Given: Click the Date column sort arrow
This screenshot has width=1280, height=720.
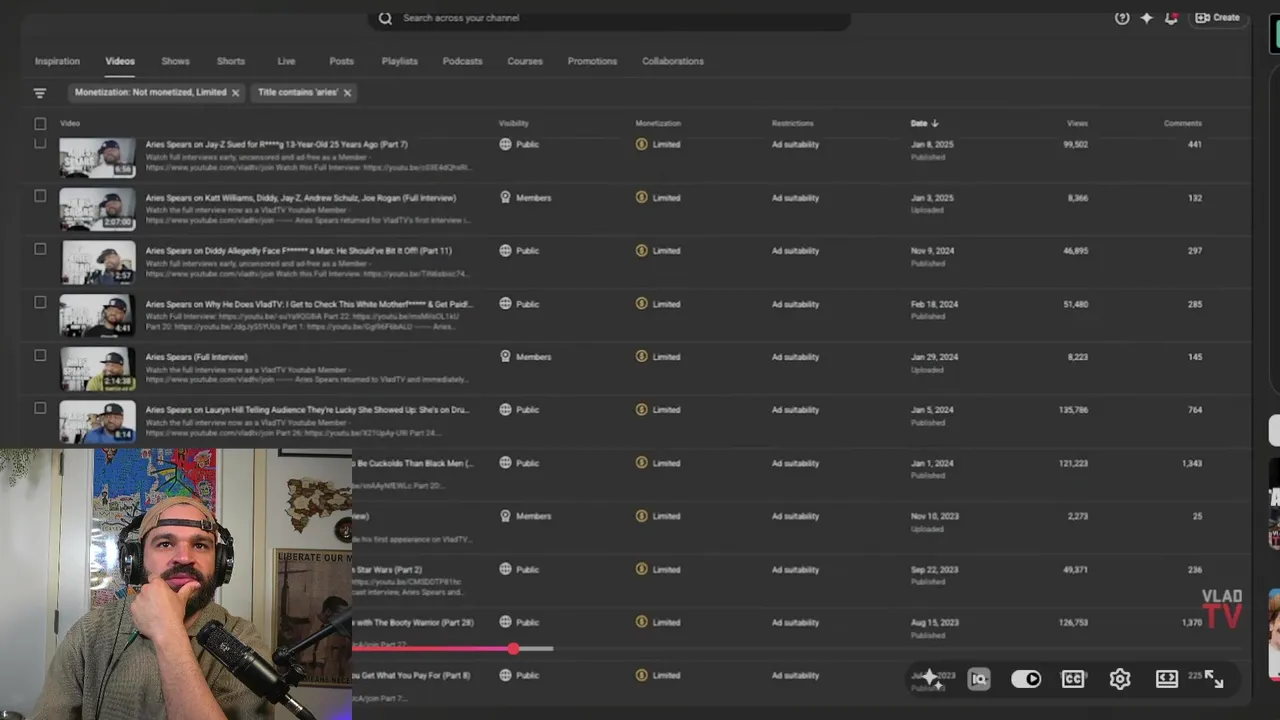Looking at the screenshot, I should click(935, 123).
